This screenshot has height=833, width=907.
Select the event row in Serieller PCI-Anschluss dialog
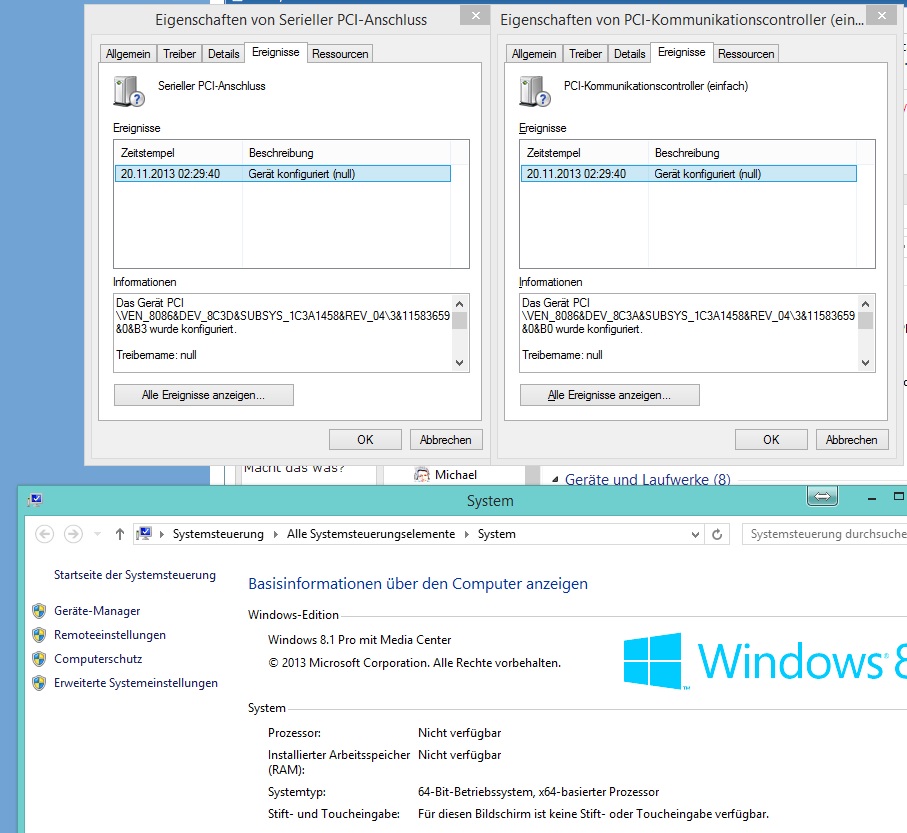pyautogui.click(x=283, y=174)
